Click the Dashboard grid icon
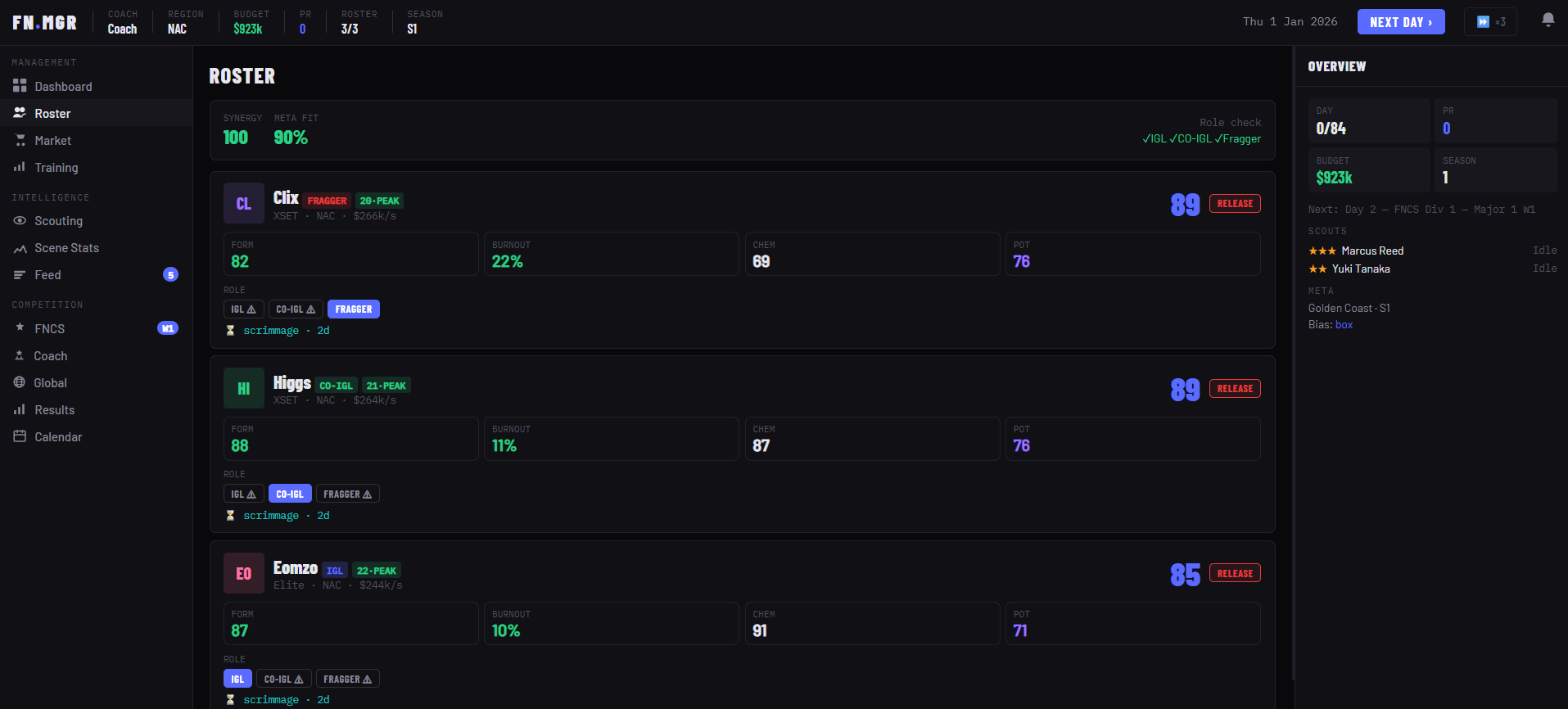The image size is (1568, 709). pyautogui.click(x=20, y=86)
